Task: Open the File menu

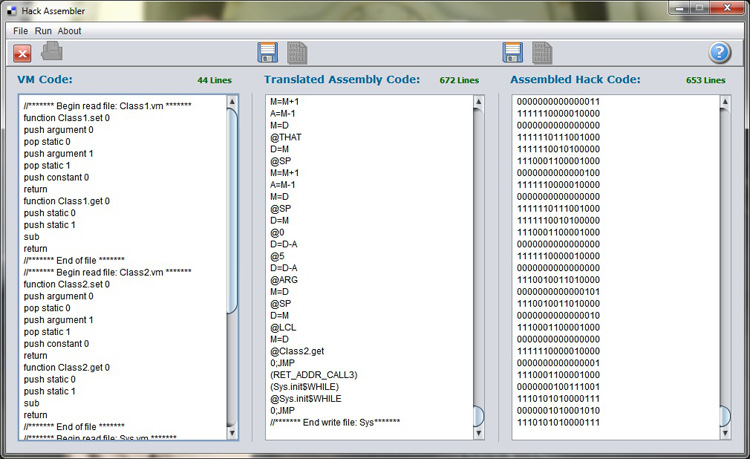Action: tap(20, 31)
